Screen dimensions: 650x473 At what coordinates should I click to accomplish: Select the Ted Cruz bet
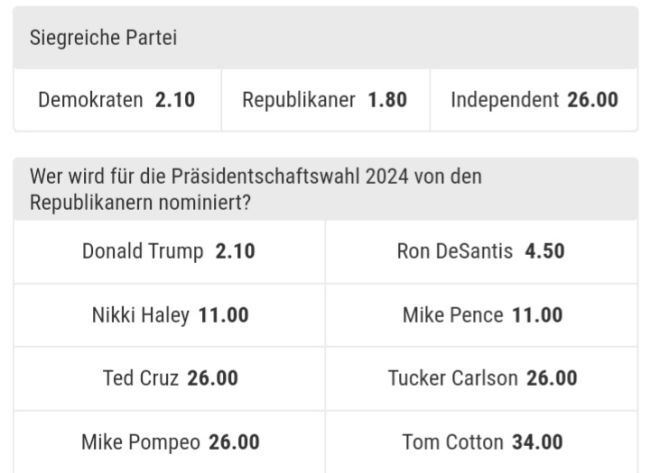point(169,378)
